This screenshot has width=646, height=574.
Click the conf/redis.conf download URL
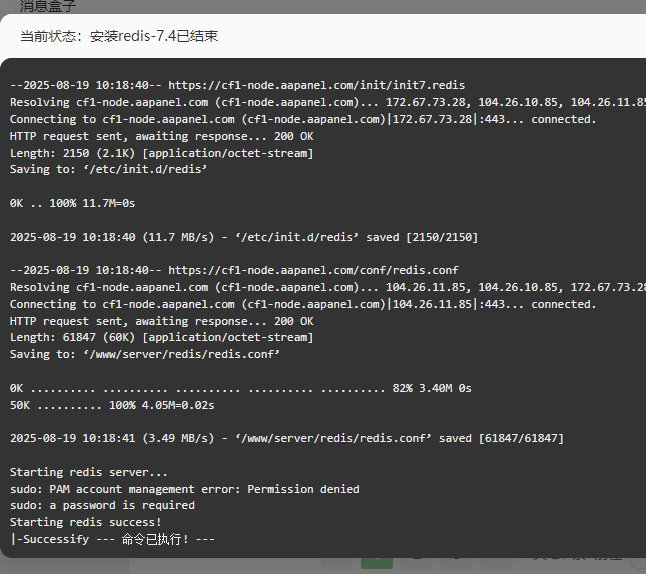click(313, 270)
